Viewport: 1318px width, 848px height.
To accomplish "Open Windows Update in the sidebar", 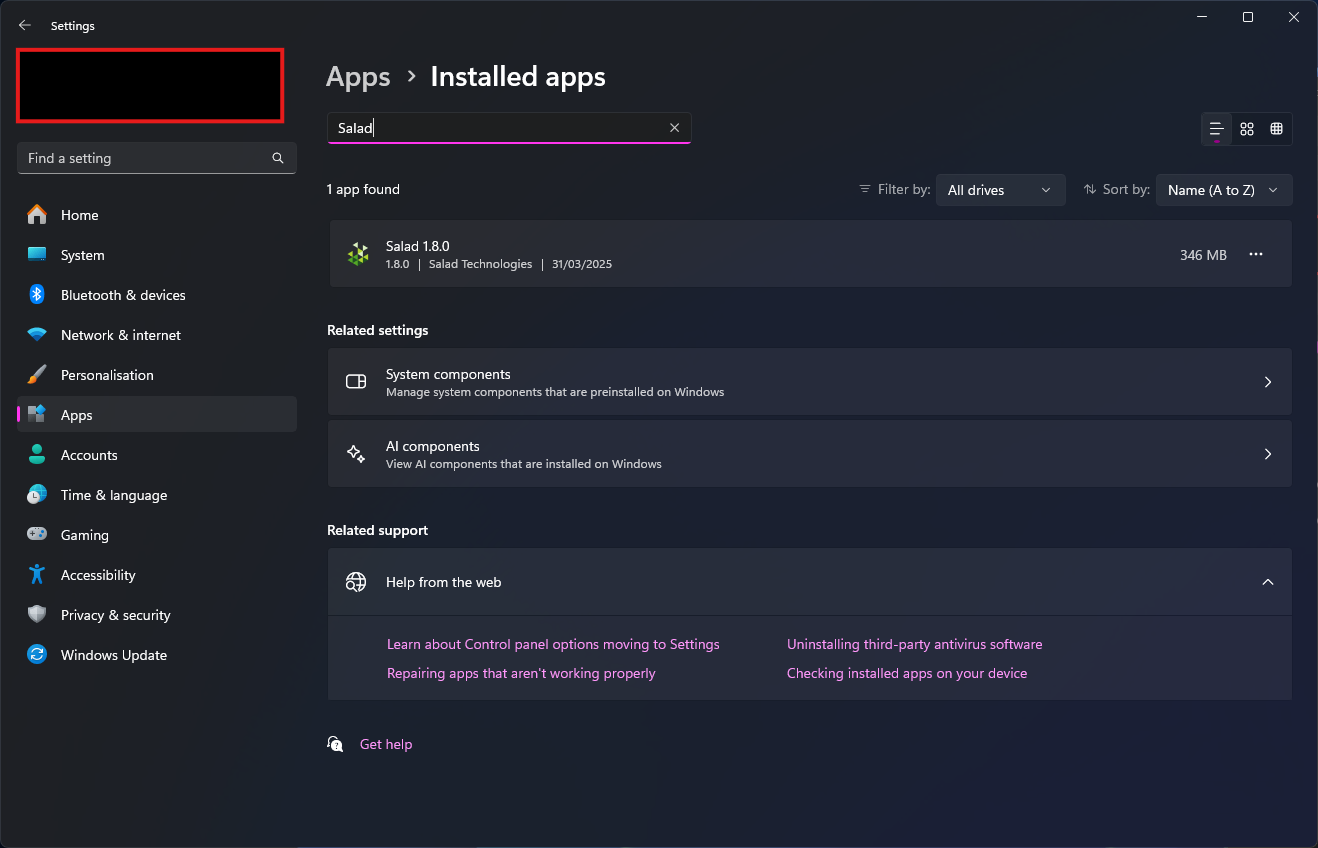I will (x=157, y=655).
